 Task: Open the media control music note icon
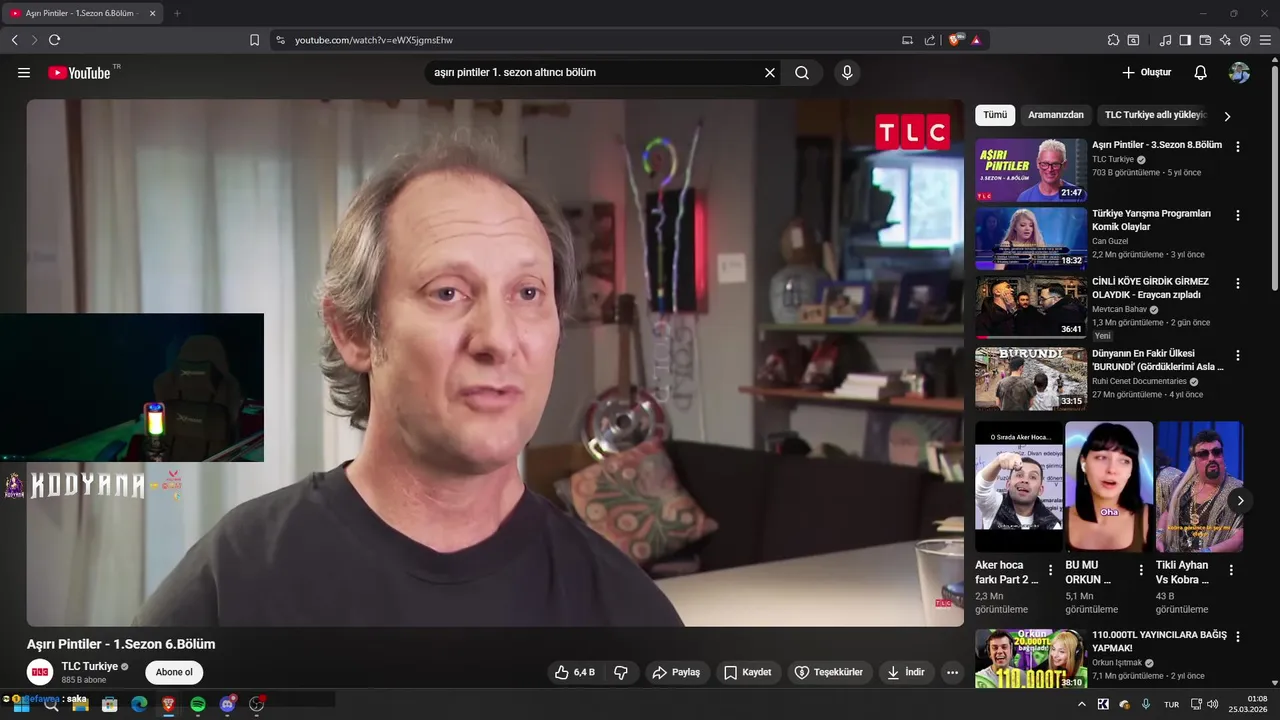click(x=1165, y=40)
